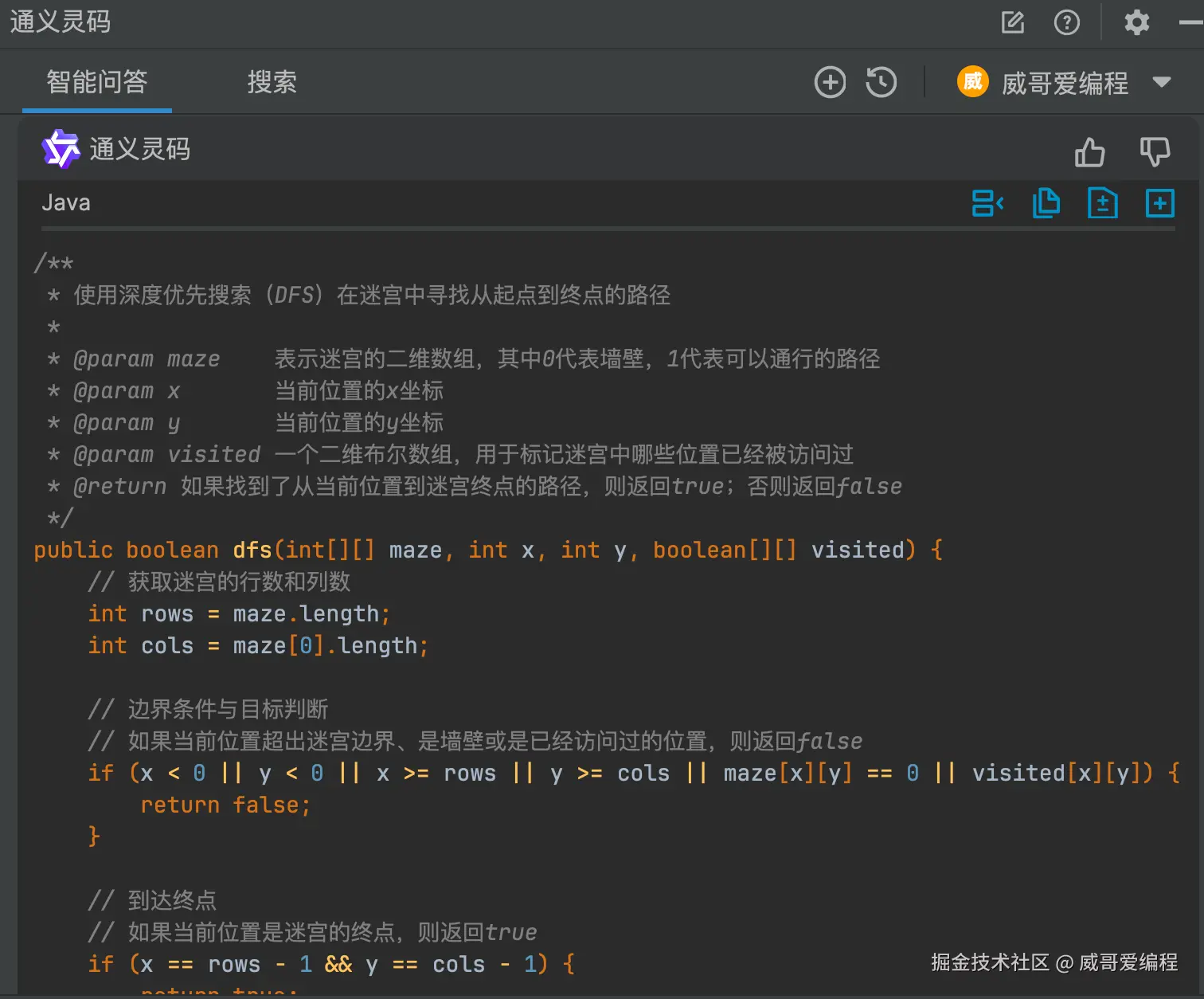The height and width of the screenshot is (999, 1204).
Task: Open the feedback edit icon in header
Action: 1013,22
